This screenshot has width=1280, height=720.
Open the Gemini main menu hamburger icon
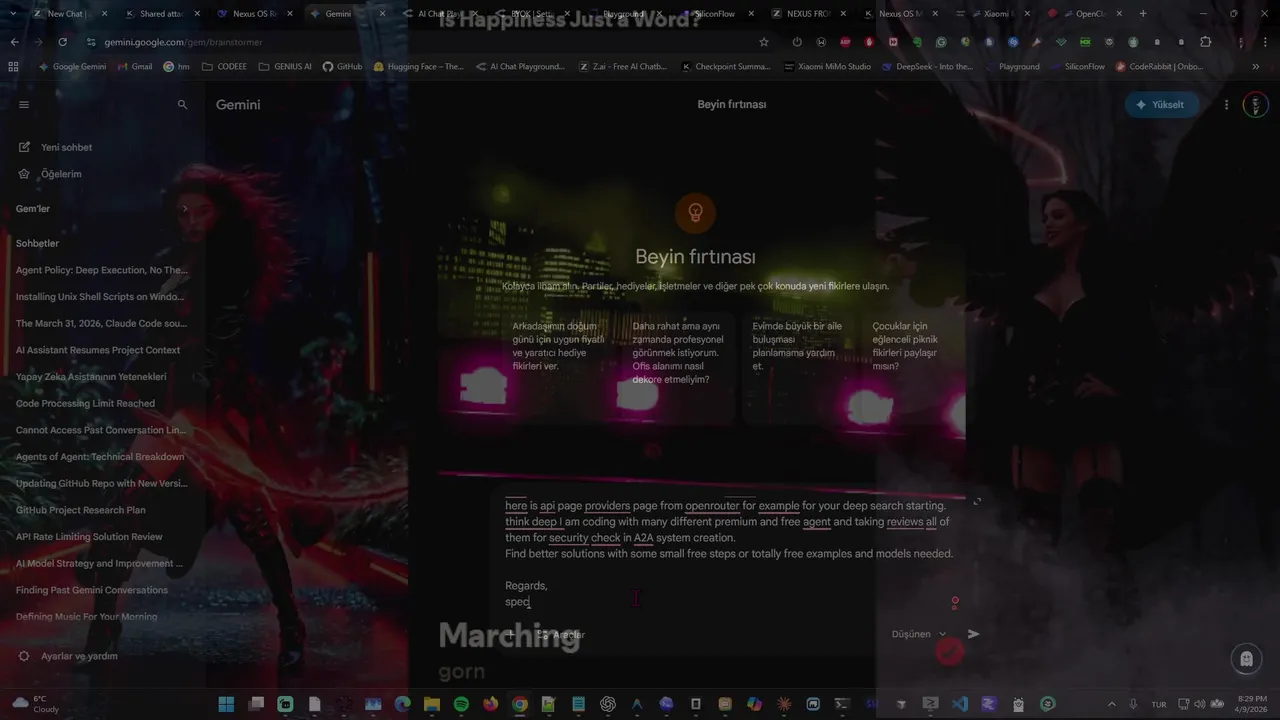(x=24, y=104)
